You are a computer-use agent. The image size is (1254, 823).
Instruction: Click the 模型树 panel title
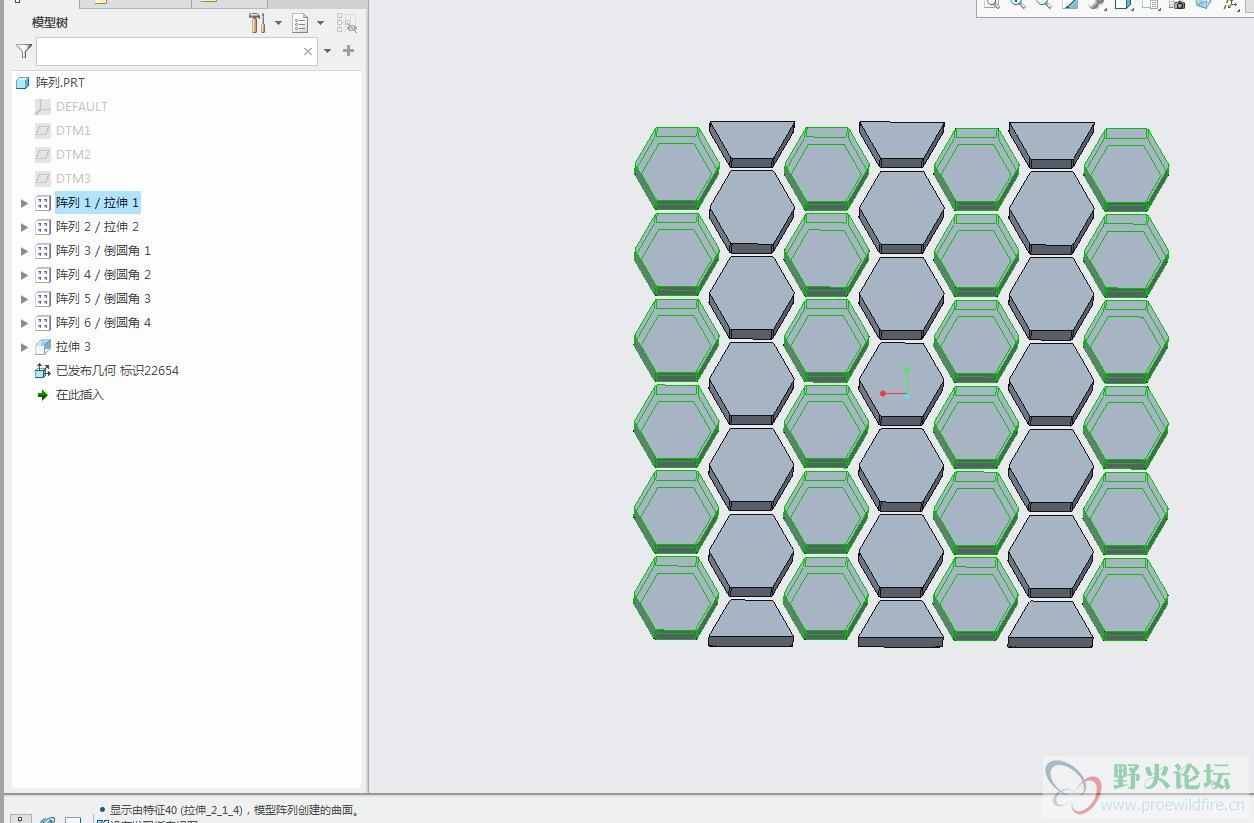(50, 22)
